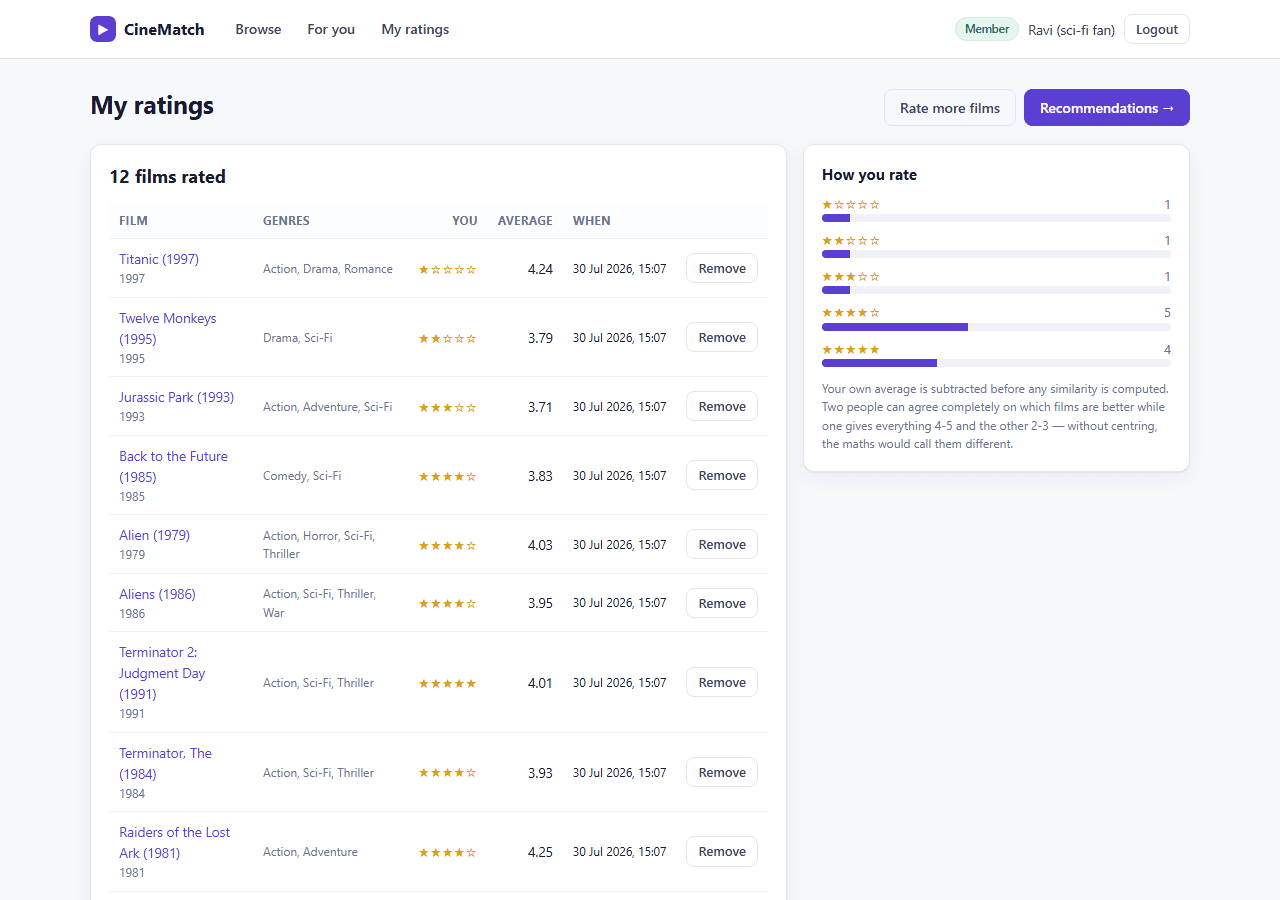Click five-star icons in How you rate
Screen dimensions: 1280x900
851,349
